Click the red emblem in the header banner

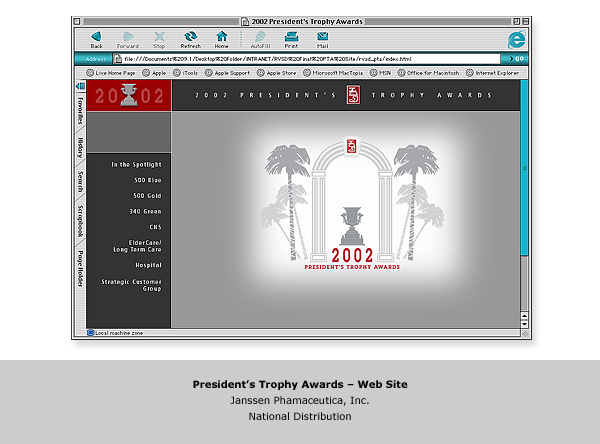click(x=353, y=95)
